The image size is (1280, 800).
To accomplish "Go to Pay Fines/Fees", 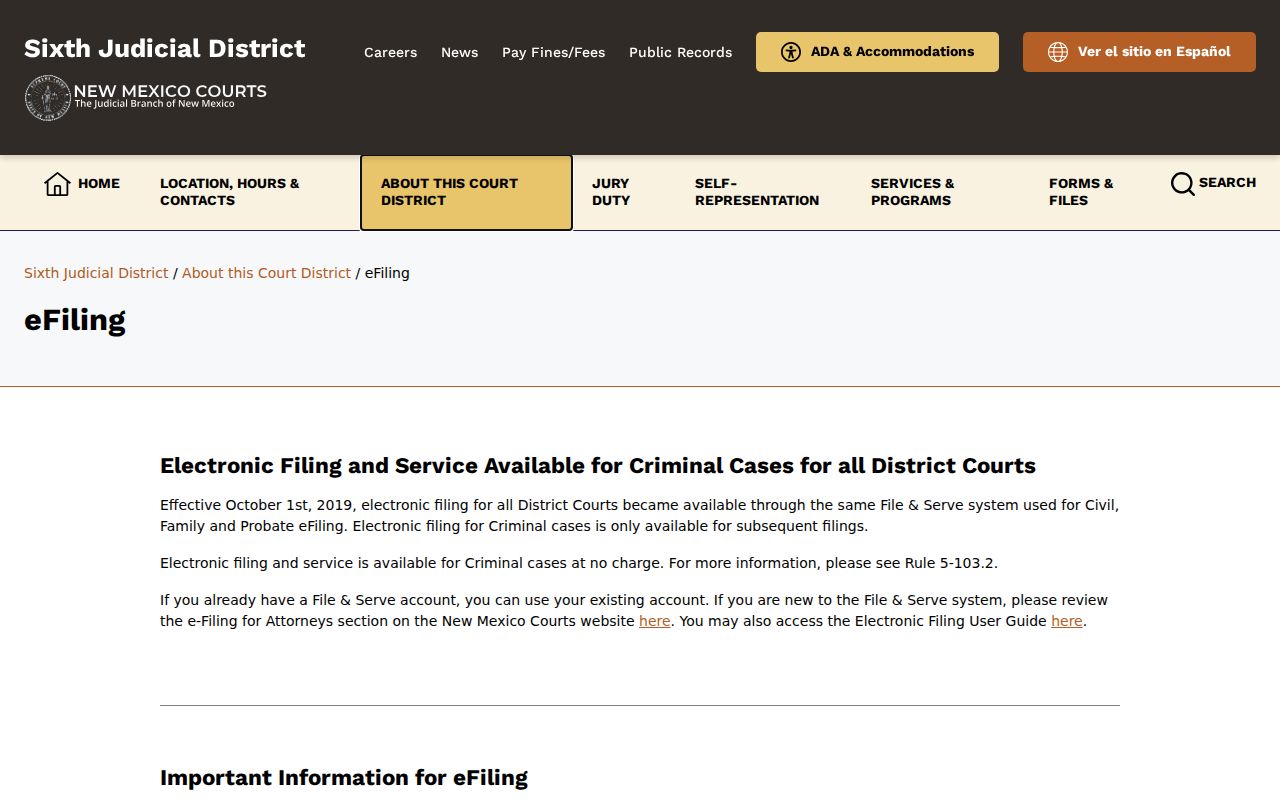I will [553, 52].
